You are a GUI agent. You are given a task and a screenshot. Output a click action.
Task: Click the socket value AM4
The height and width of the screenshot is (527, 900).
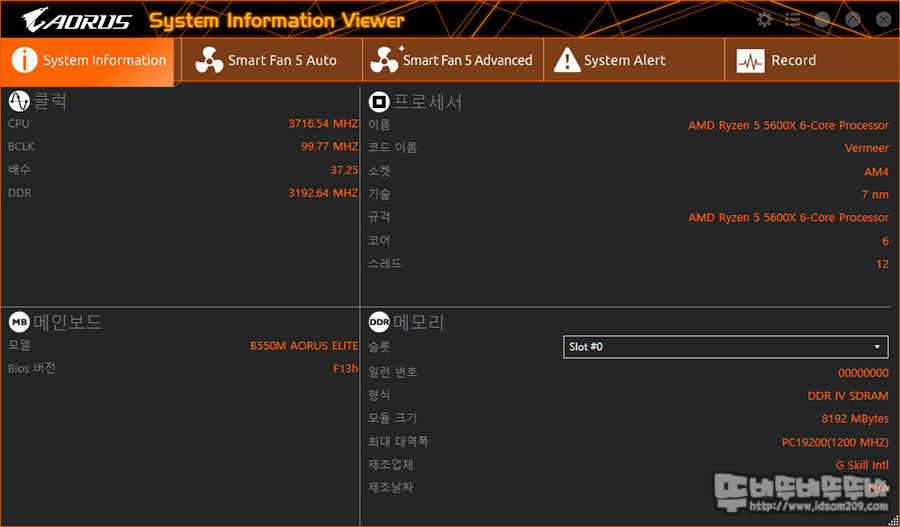click(876, 172)
